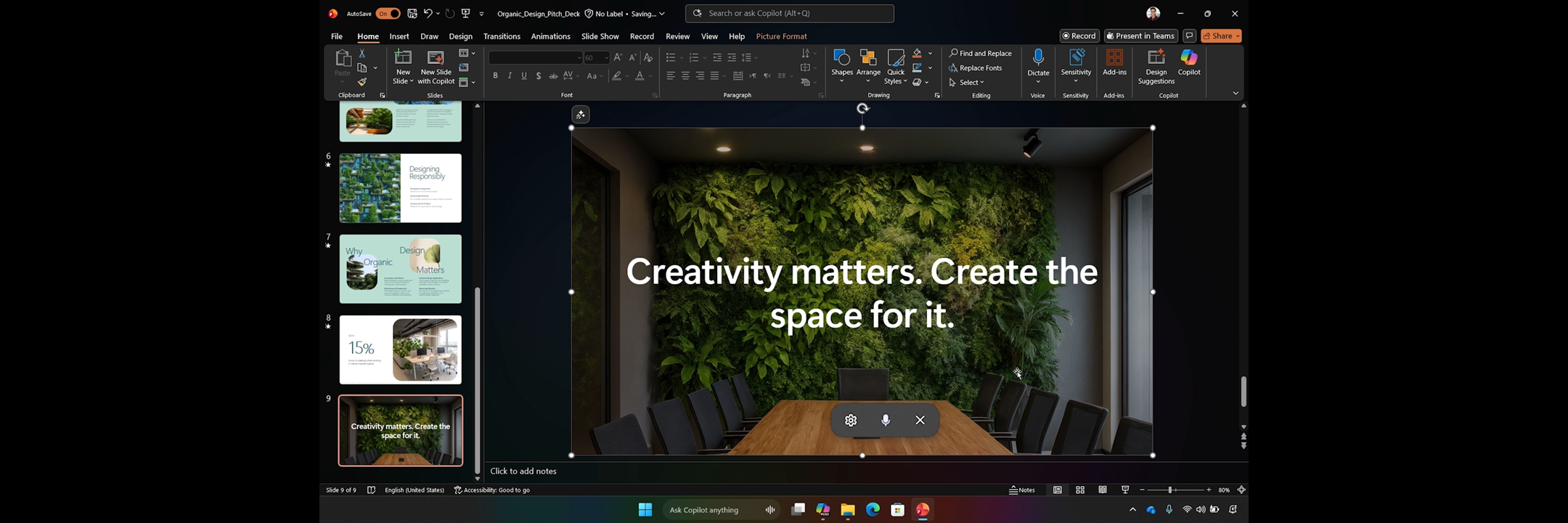This screenshot has height=523, width=1568.
Task: Toggle Bold formatting
Action: pos(495,76)
